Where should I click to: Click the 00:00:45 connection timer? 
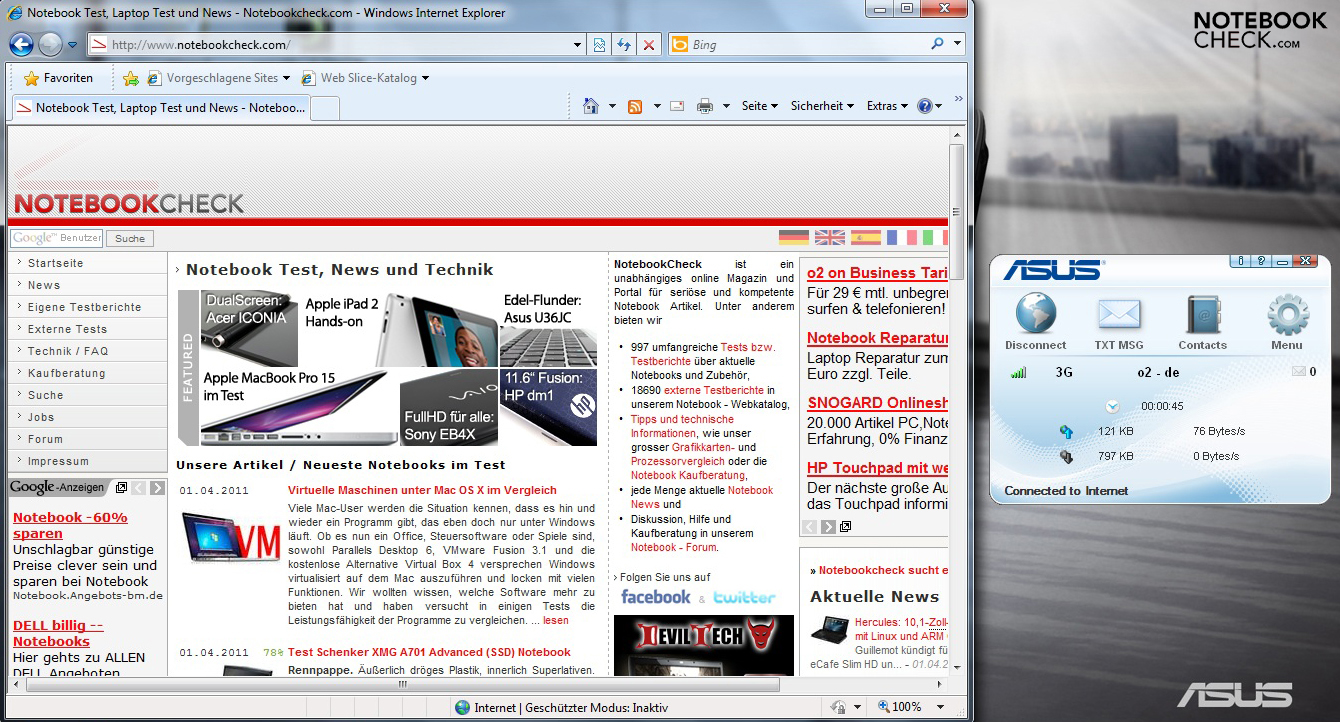coord(1162,406)
